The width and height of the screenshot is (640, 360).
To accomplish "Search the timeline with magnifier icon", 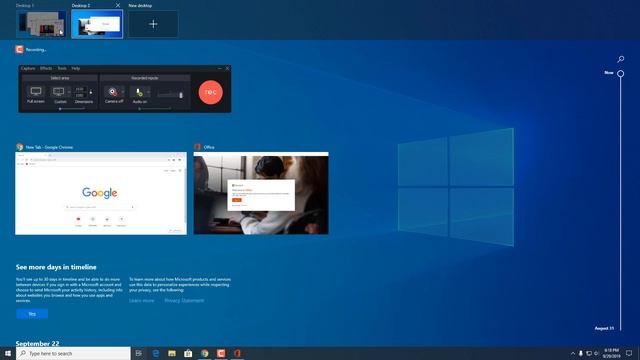I will 620,59.
